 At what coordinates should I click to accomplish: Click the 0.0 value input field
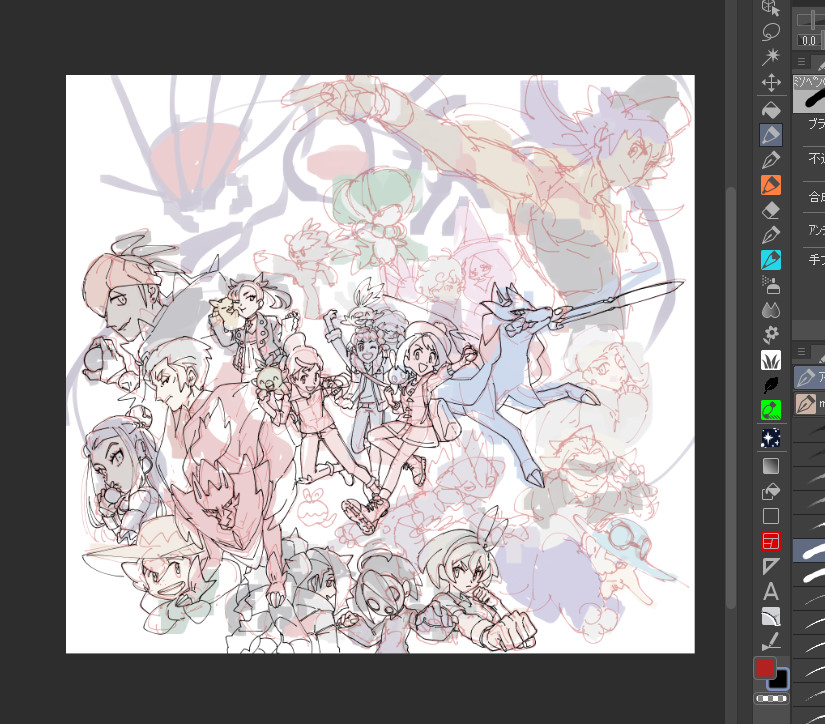pyautogui.click(x=809, y=41)
